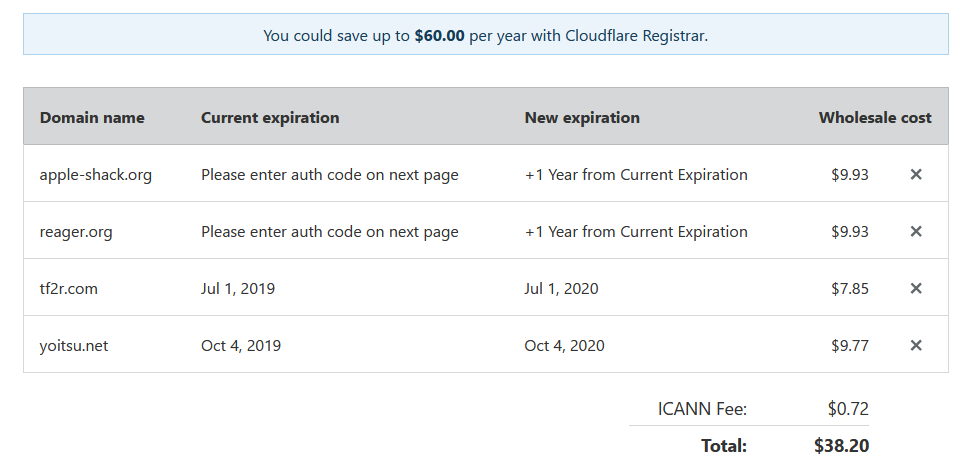Remove yoitsu.net using its X icon

coord(915,345)
